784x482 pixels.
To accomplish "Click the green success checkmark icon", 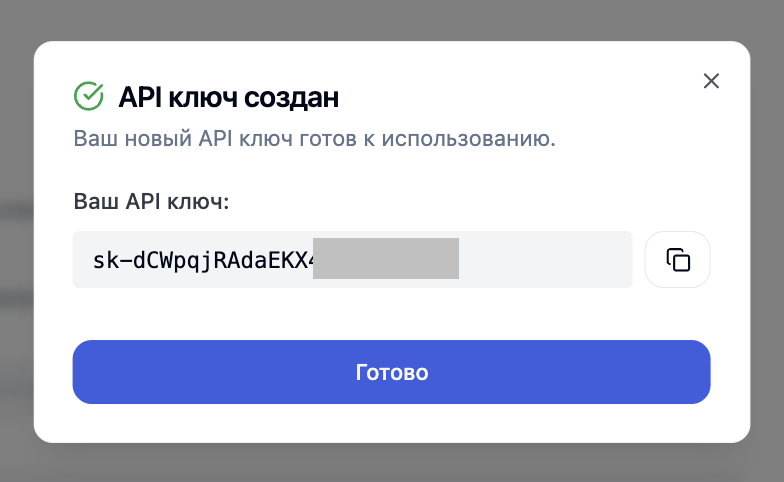I will tap(89, 96).
